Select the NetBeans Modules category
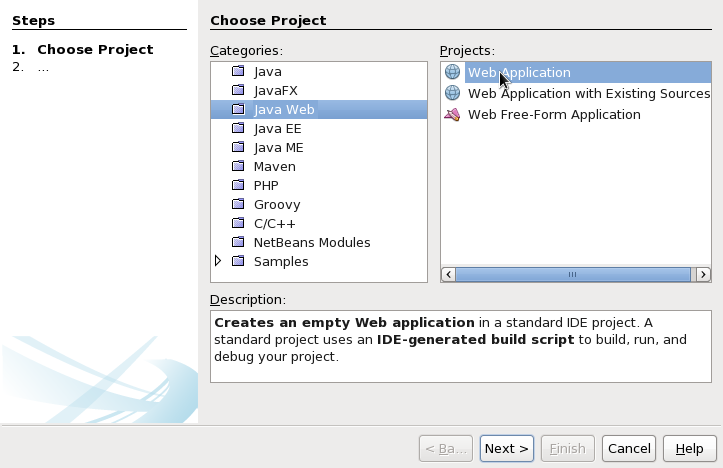This screenshot has width=723, height=468. 312,243
